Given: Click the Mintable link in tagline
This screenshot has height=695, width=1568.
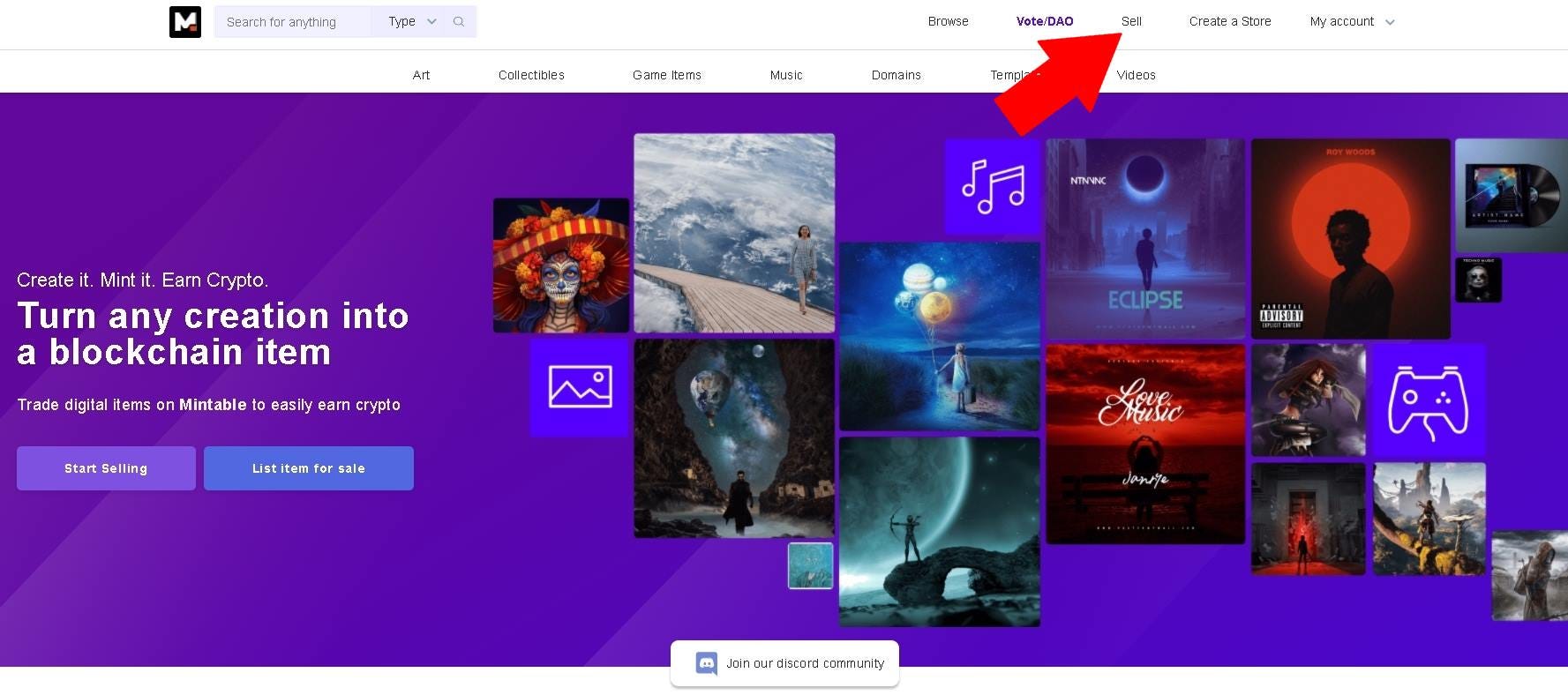Looking at the screenshot, I should point(213,405).
